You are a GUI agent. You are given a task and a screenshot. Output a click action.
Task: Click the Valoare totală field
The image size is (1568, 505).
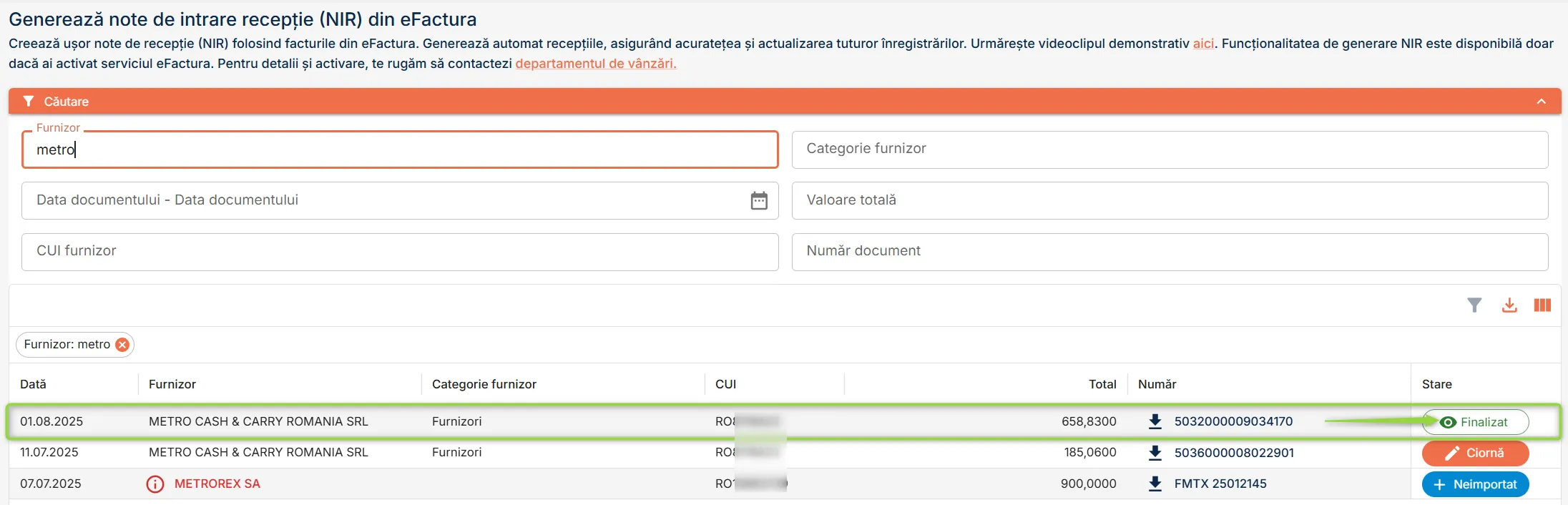click(1170, 200)
